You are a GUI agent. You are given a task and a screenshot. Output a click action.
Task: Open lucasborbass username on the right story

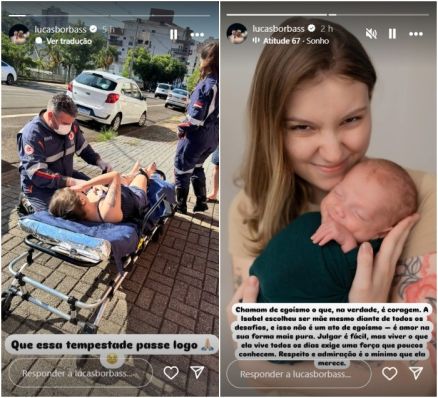click(x=278, y=29)
